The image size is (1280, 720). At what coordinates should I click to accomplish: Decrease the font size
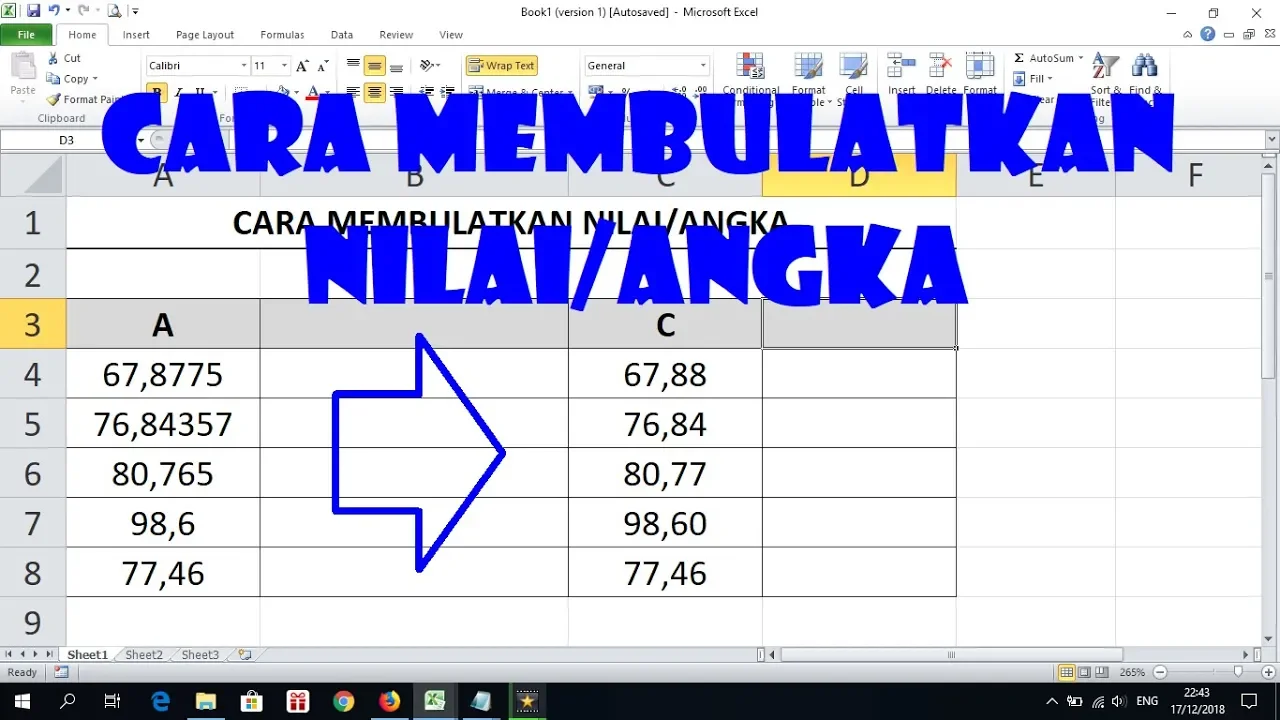(x=321, y=66)
